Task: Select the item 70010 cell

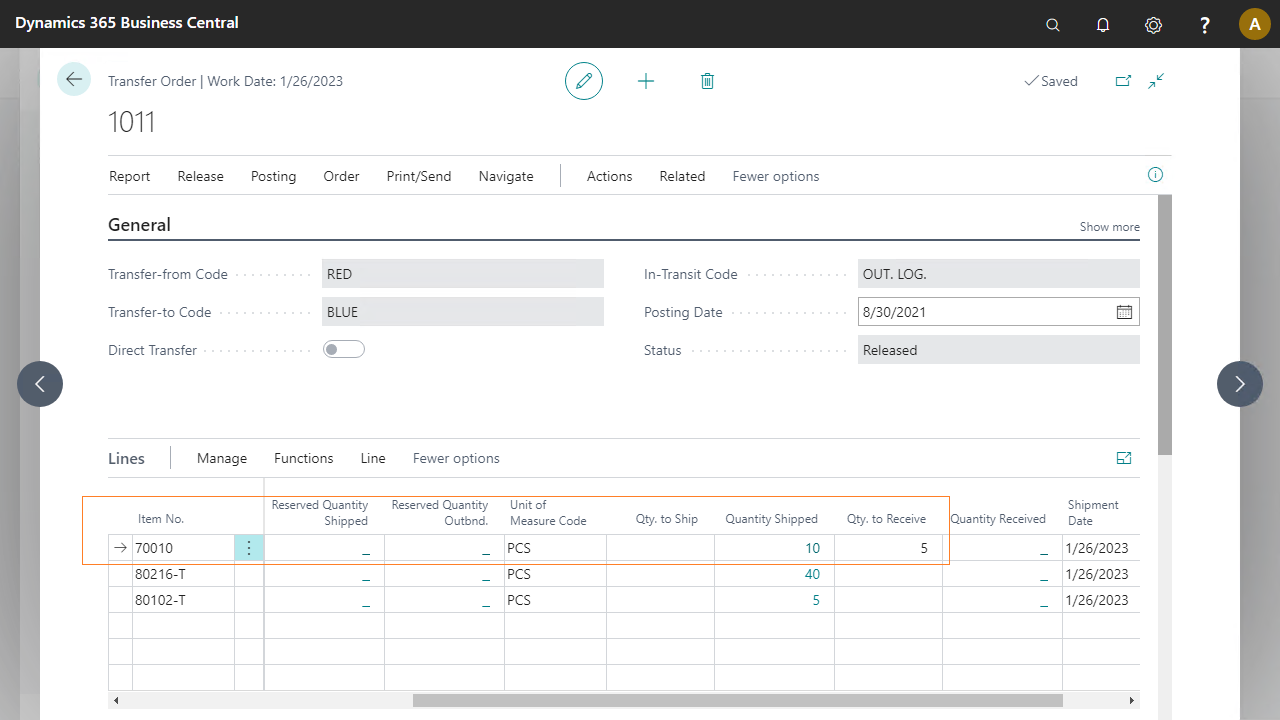Action: coord(183,548)
